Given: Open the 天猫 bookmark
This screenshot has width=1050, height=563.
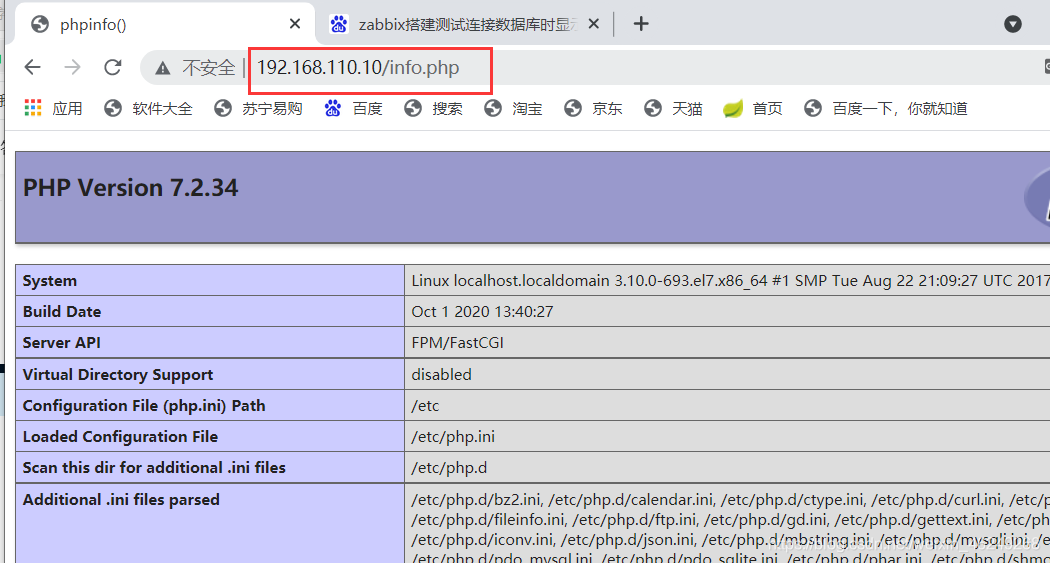Looking at the screenshot, I should 673,108.
